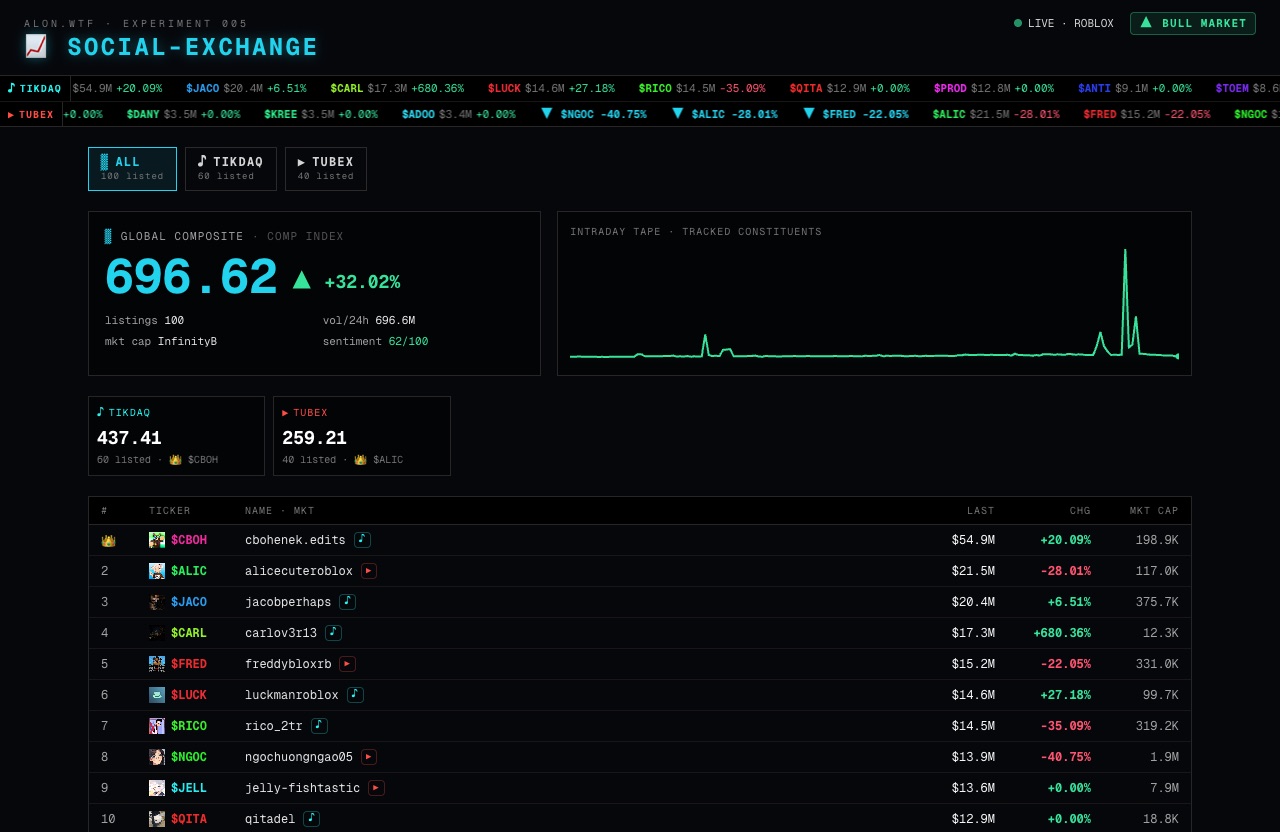Click the chart emoji icon beside SOCIAL-EXCHANGE

pos(36,46)
